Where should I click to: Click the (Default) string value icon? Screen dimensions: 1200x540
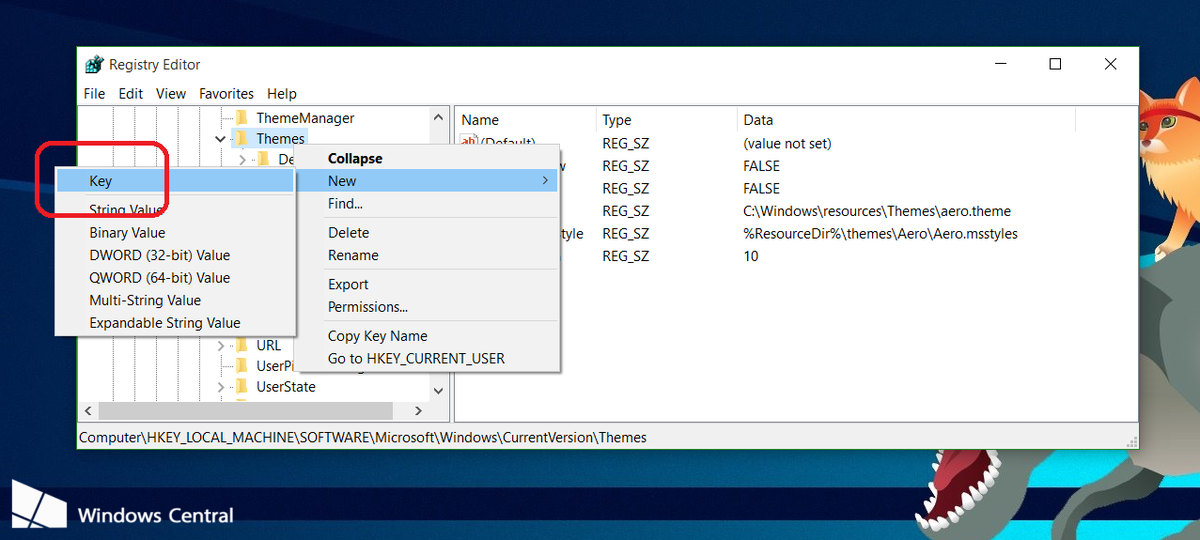[469, 143]
